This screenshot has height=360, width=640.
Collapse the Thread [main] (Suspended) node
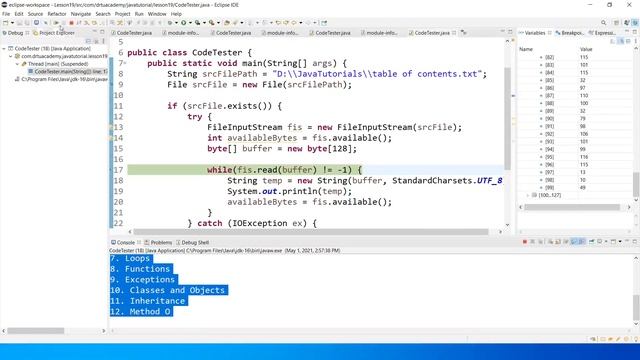[17, 64]
